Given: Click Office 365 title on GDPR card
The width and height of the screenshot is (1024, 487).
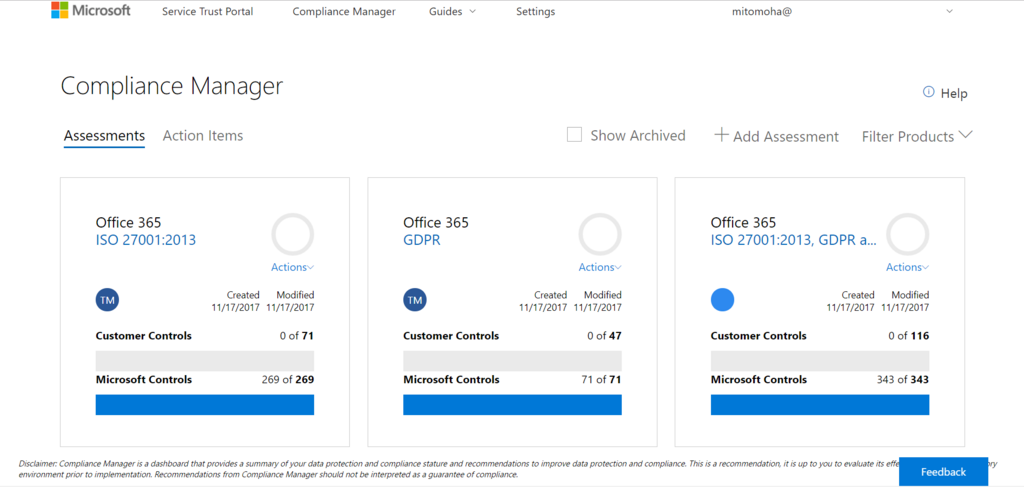Looking at the screenshot, I should [x=436, y=223].
